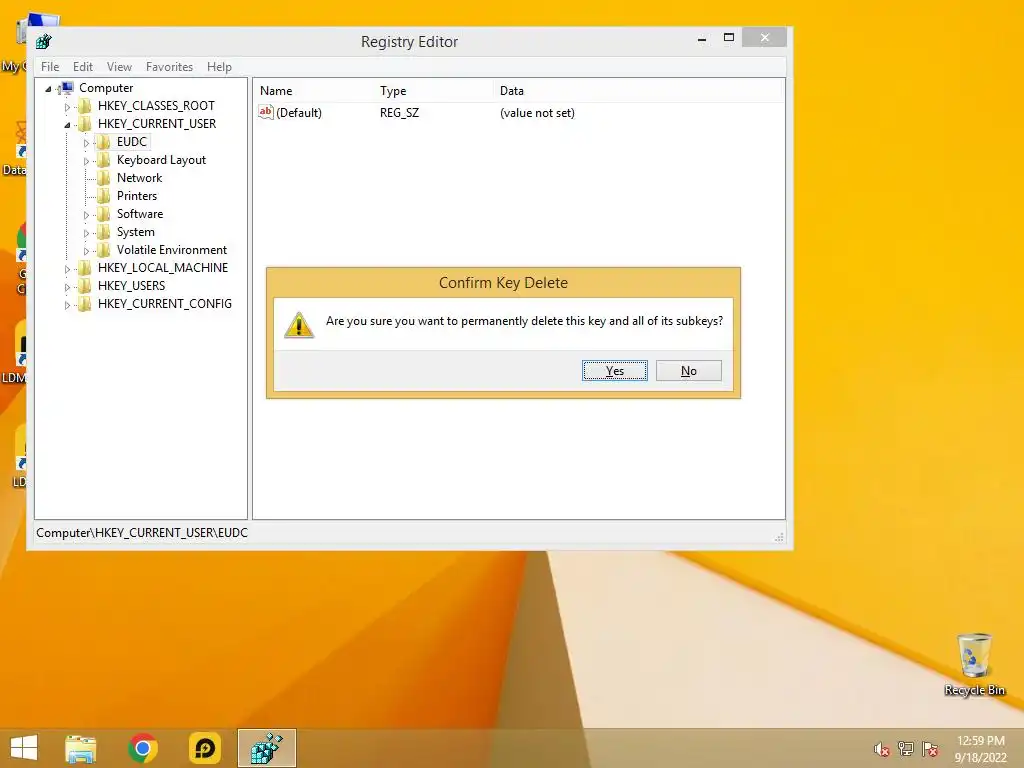Screen dimensions: 1024x768
Task: Cancel deletion with the No button
Action: click(688, 370)
